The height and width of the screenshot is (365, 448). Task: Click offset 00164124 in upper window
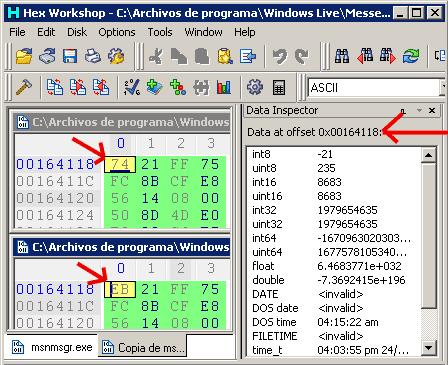click(x=55, y=215)
